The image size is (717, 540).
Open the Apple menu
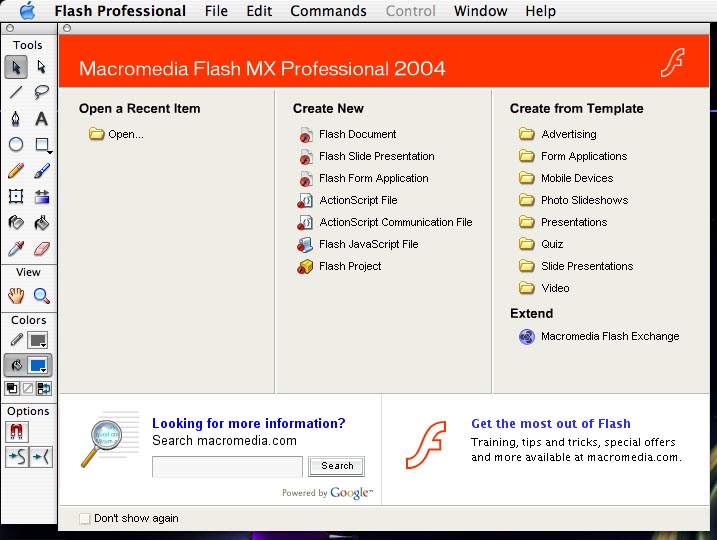[x=28, y=11]
